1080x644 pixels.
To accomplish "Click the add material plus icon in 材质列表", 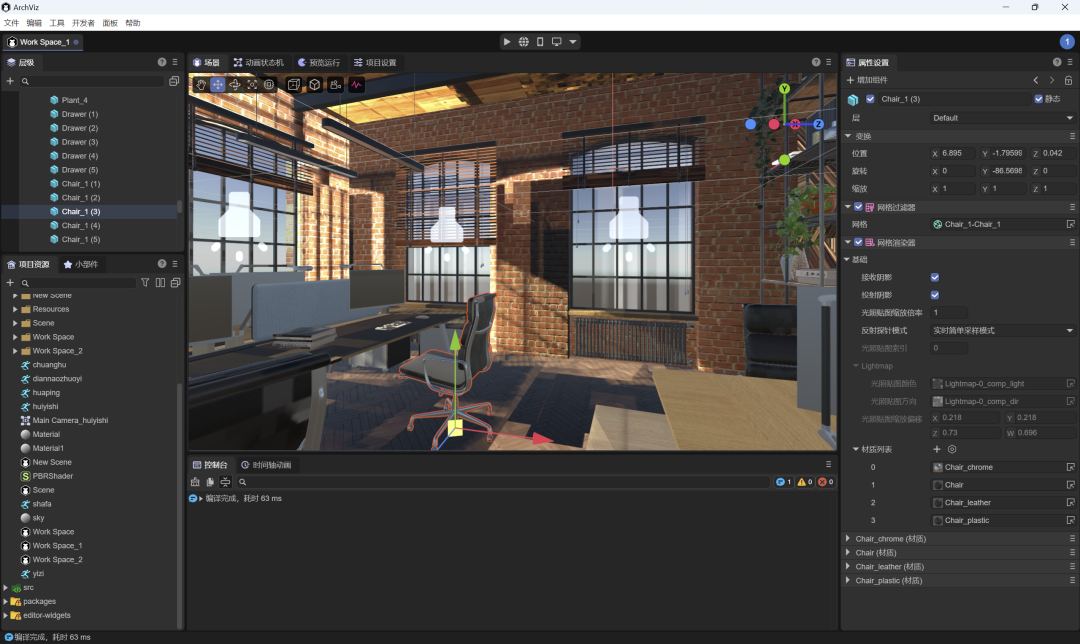I will (937, 449).
